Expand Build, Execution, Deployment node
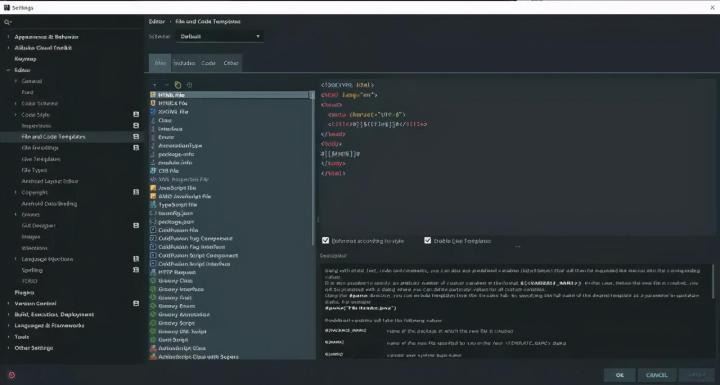The image size is (720, 385). pyautogui.click(x=8, y=314)
